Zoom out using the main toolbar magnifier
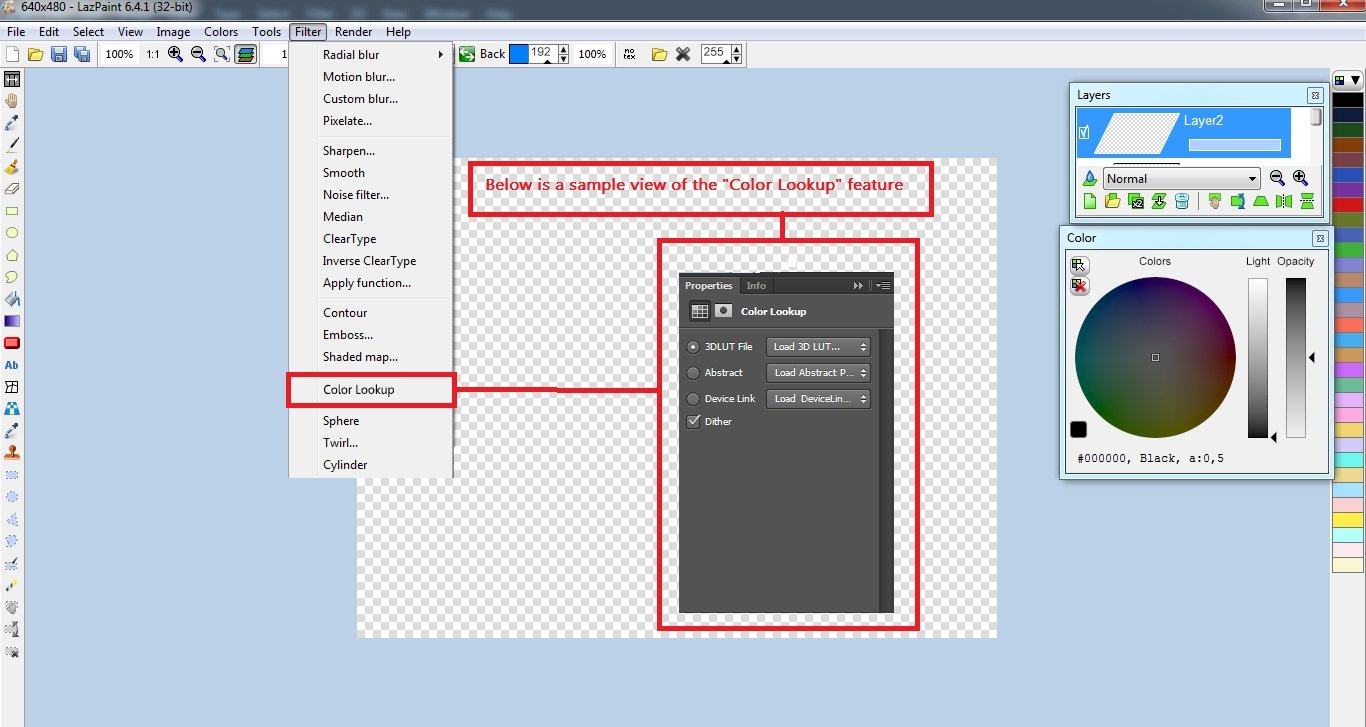1366x727 pixels. [x=198, y=54]
